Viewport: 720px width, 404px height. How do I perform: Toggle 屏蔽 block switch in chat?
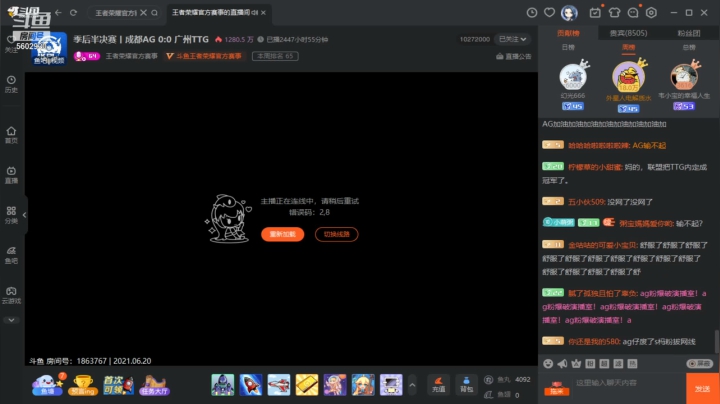click(699, 364)
